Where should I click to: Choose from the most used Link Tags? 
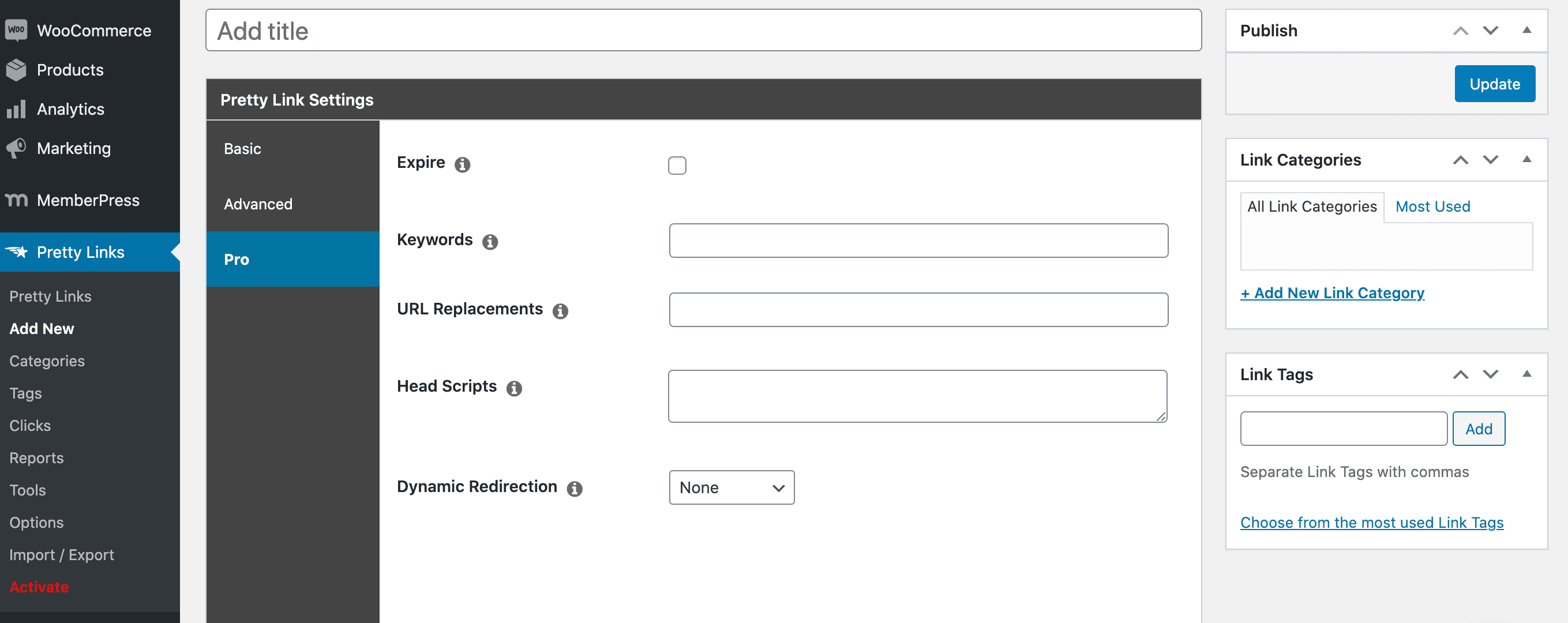click(x=1371, y=523)
